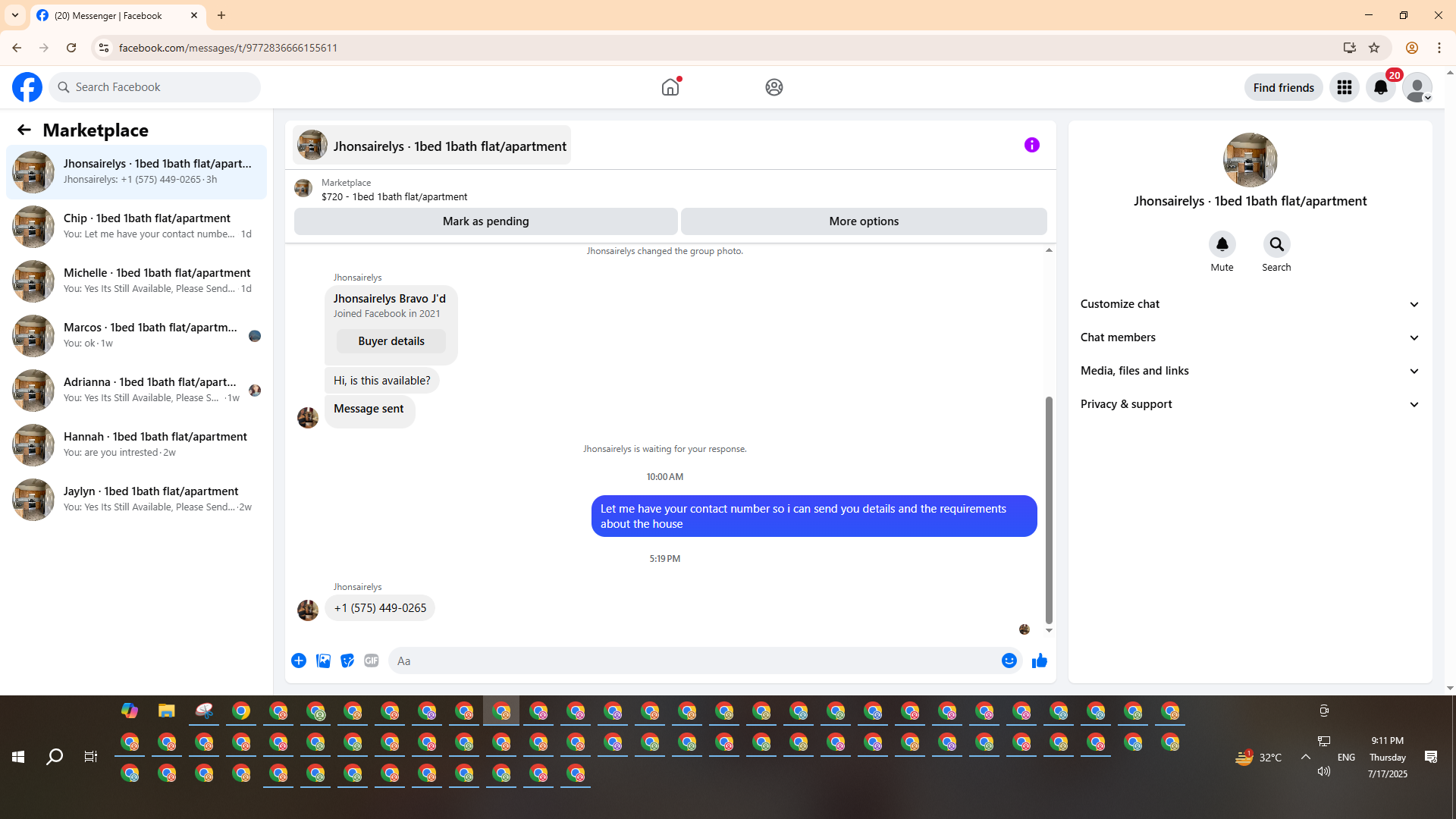Expand the Privacy & support section
The height and width of the screenshot is (819, 1456).
(x=1250, y=404)
